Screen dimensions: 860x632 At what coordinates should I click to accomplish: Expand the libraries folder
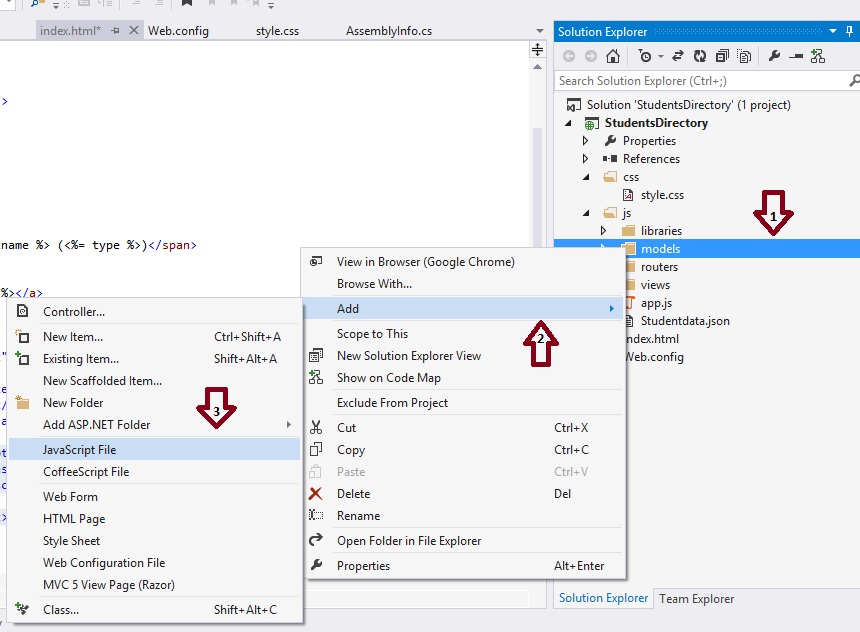point(603,231)
